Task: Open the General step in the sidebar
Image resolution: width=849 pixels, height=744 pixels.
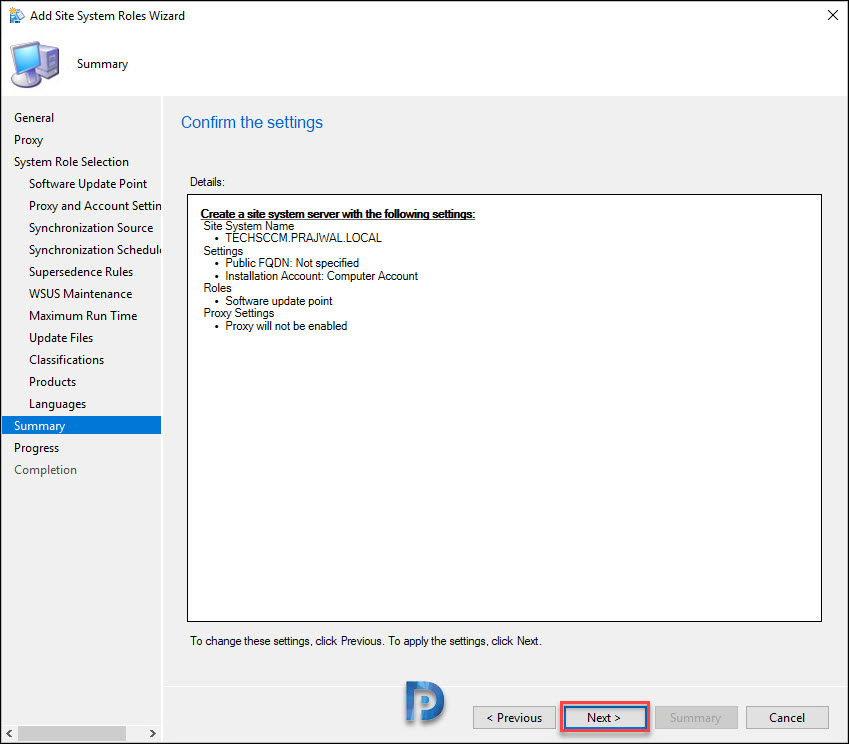Action: [x=34, y=118]
